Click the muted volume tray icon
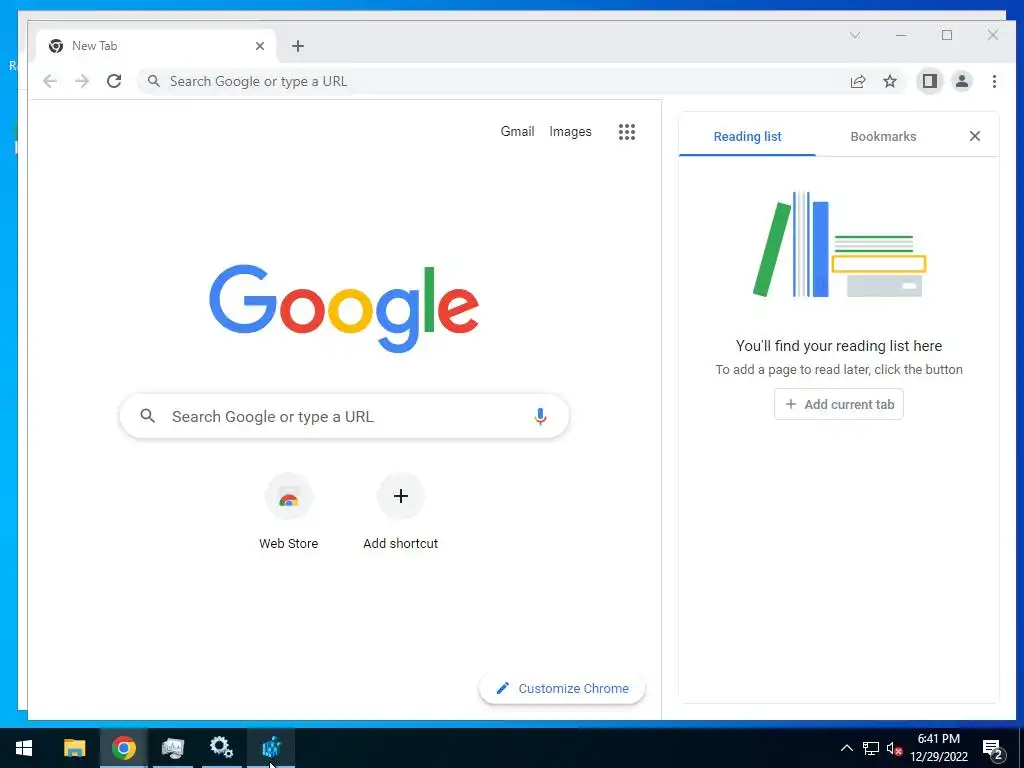The width and height of the screenshot is (1024, 768). tap(894, 748)
